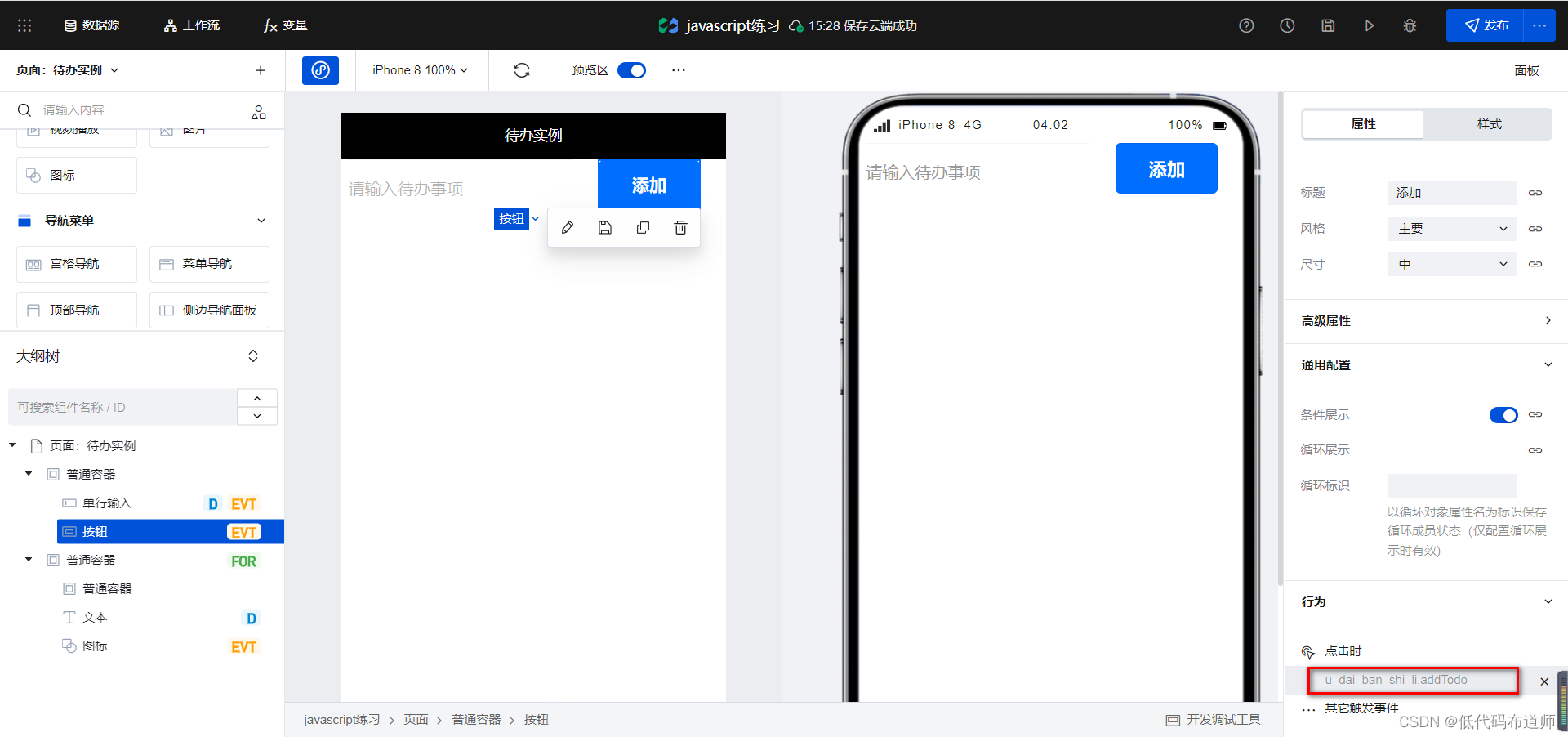The image size is (1568, 737).
Task: Open the toolbar more options ellipsis
Action: pos(679,70)
